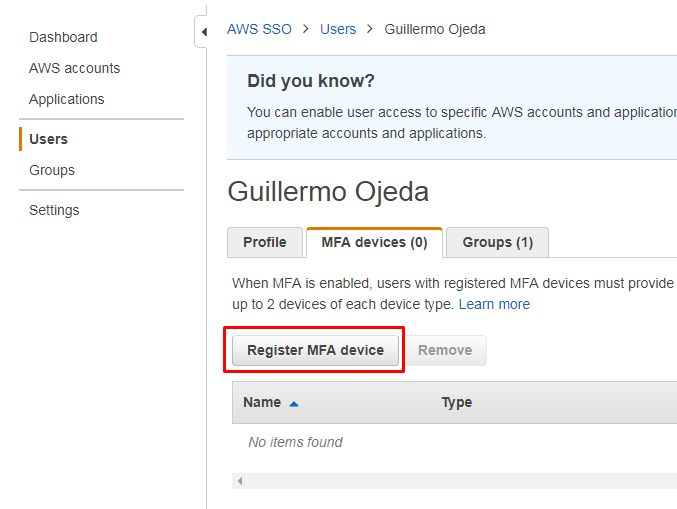The width and height of the screenshot is (677, 509).
Task: Click the disabled Remove button
Action: click(x=445, y=350)
